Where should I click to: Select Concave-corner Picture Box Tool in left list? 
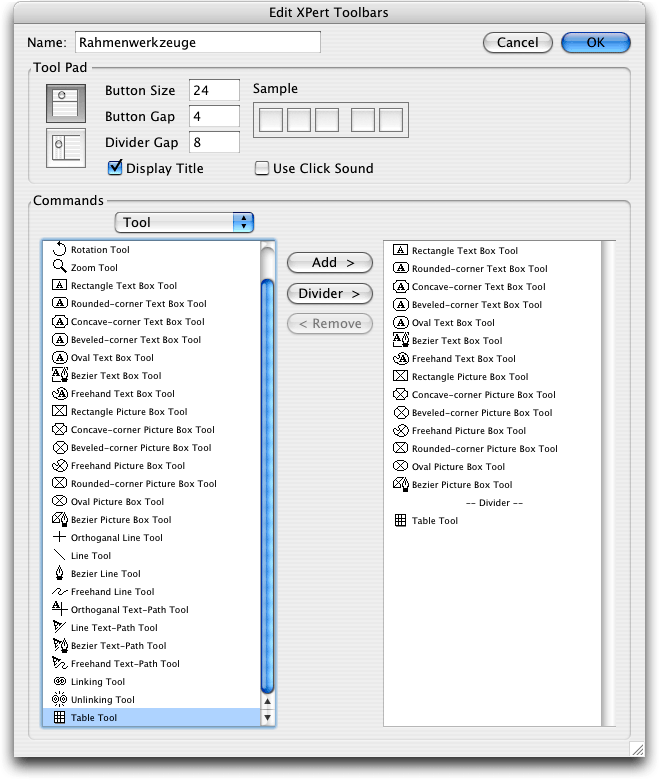[152, 429]
